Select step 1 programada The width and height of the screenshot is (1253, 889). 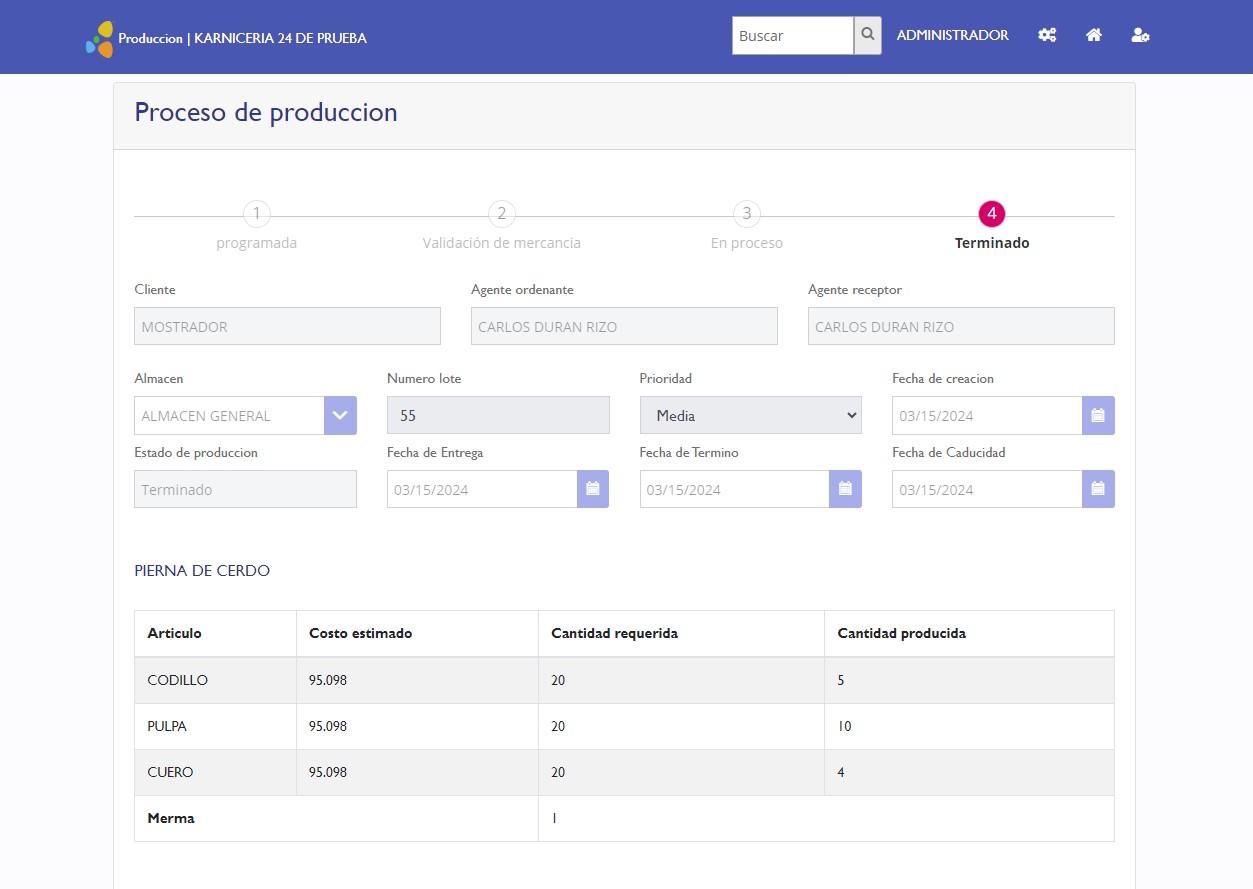[257, 214]
